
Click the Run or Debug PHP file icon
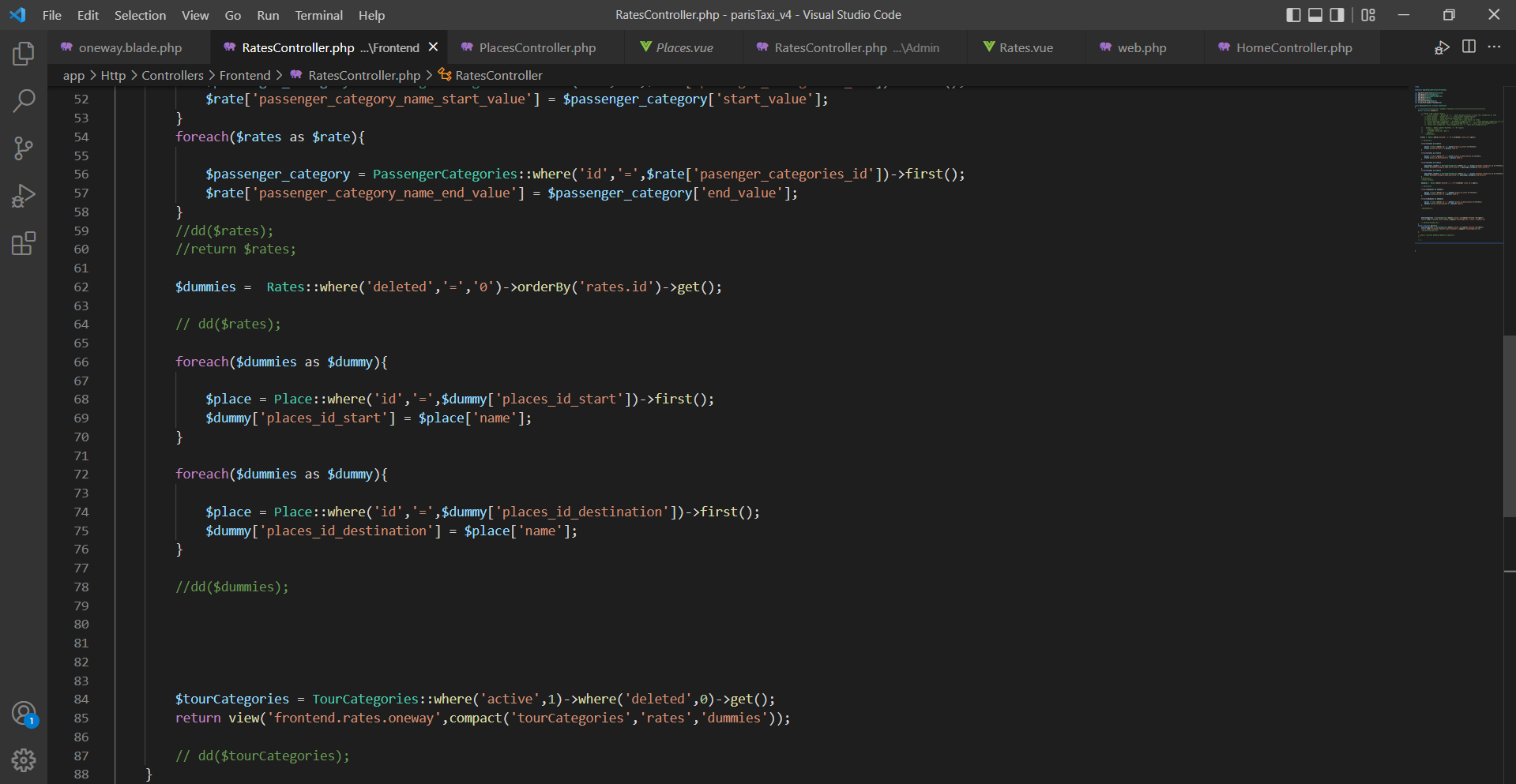(x=1442, y=47)
